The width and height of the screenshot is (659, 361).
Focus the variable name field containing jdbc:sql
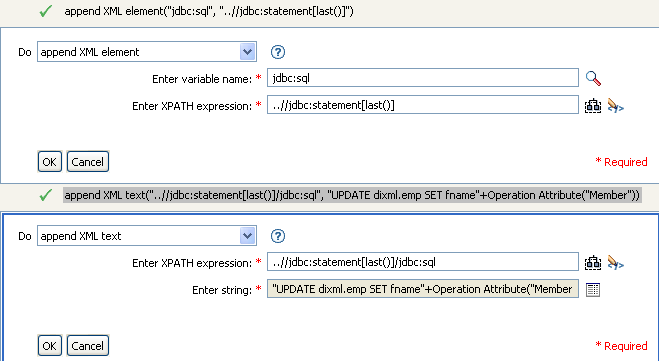423,78
